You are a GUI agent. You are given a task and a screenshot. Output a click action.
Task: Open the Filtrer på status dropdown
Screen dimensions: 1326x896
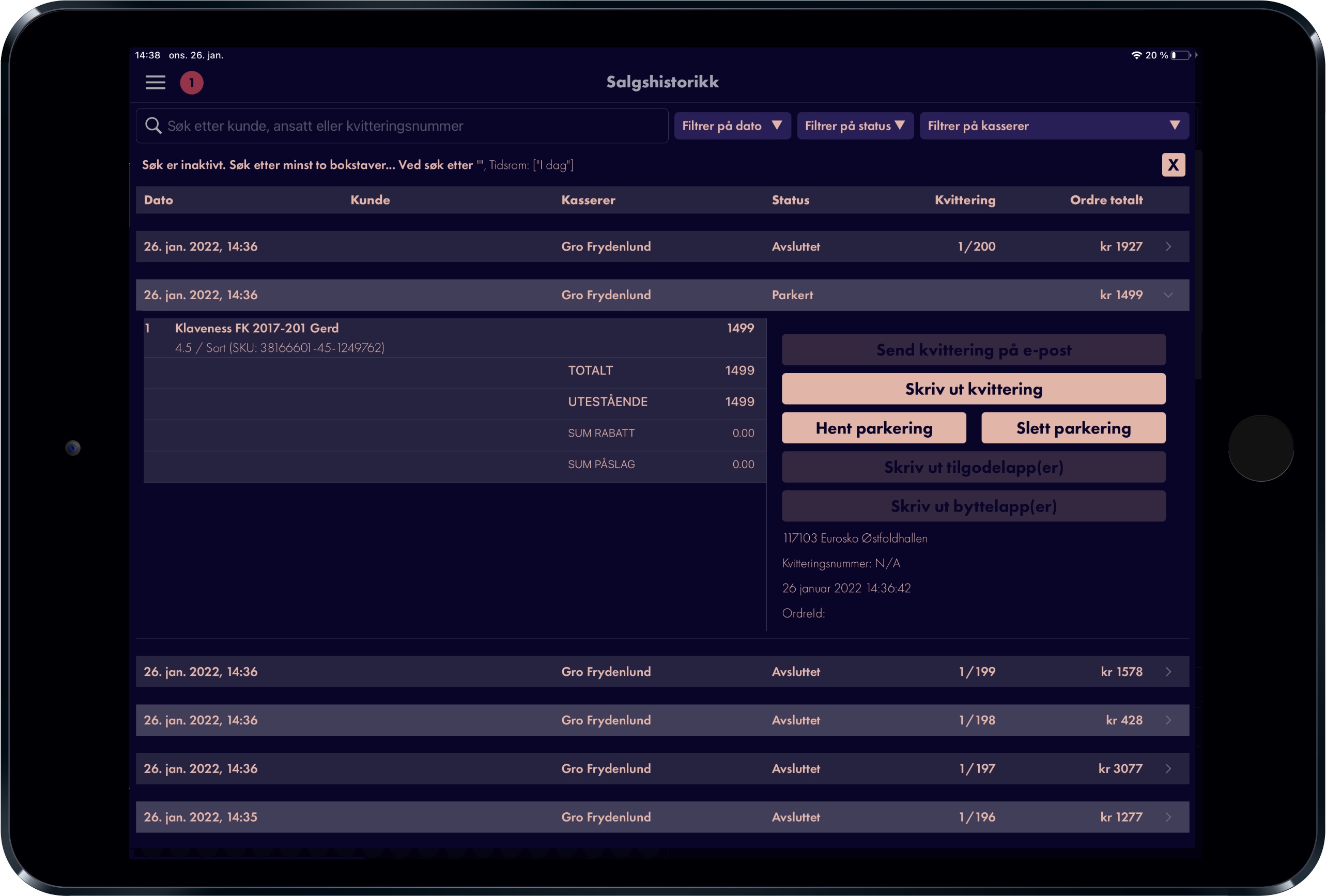855,126
